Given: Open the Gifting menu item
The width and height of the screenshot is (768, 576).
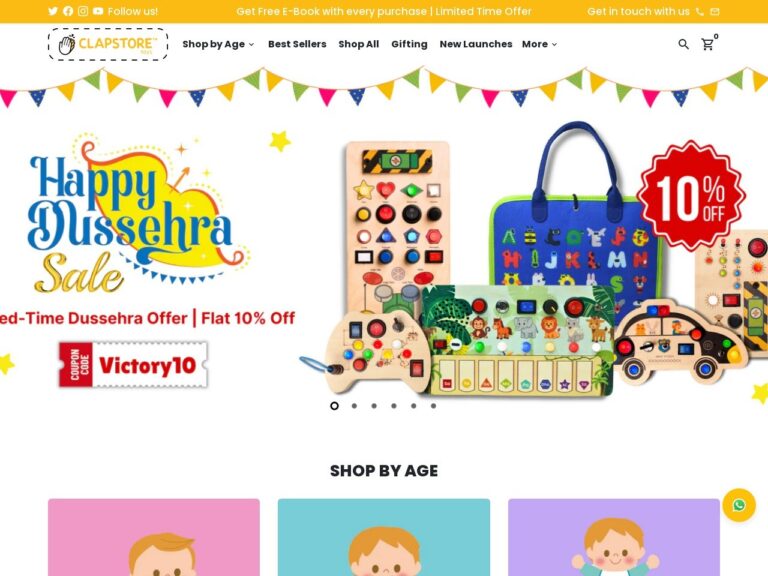Looking at the screenshot, I should point(409,44).
